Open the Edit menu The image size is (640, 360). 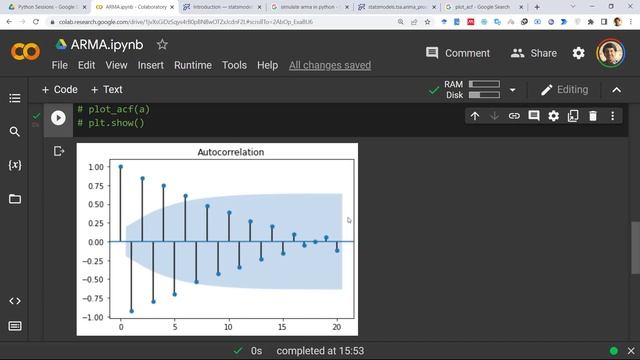click(87, 65)
